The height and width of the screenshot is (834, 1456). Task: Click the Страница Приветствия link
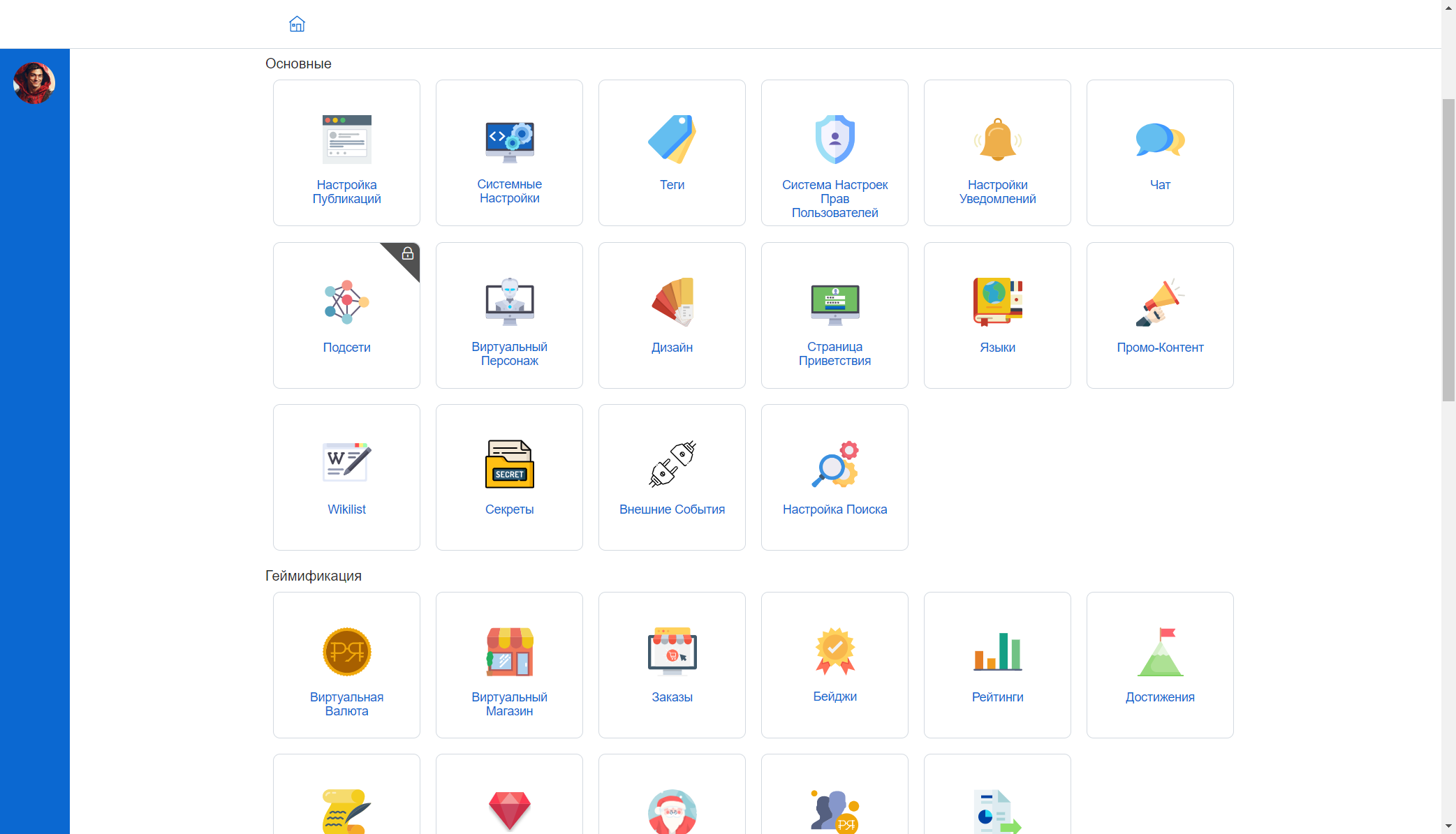(x=834, y=354)
